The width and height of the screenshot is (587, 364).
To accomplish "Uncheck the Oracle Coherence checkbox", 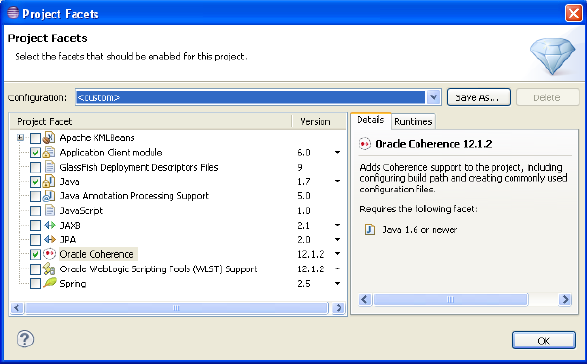I will pos(35,254).
